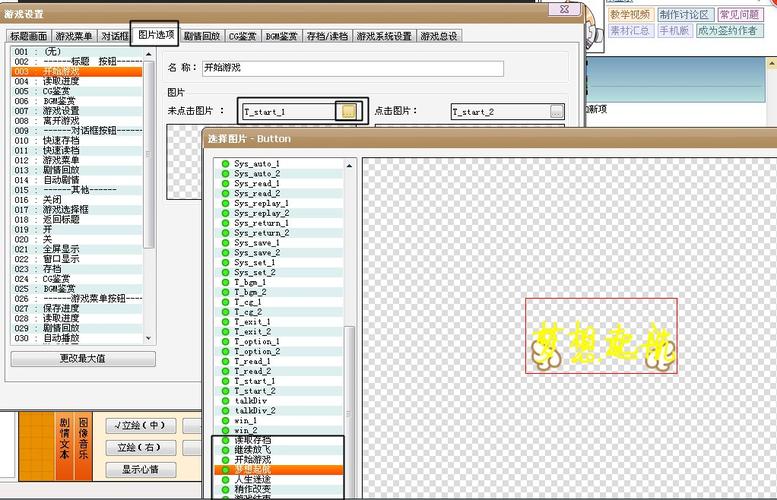Select list row 017 游戏选择框
The width and height of the screenshot is (777, 500).
click(77, 210)
